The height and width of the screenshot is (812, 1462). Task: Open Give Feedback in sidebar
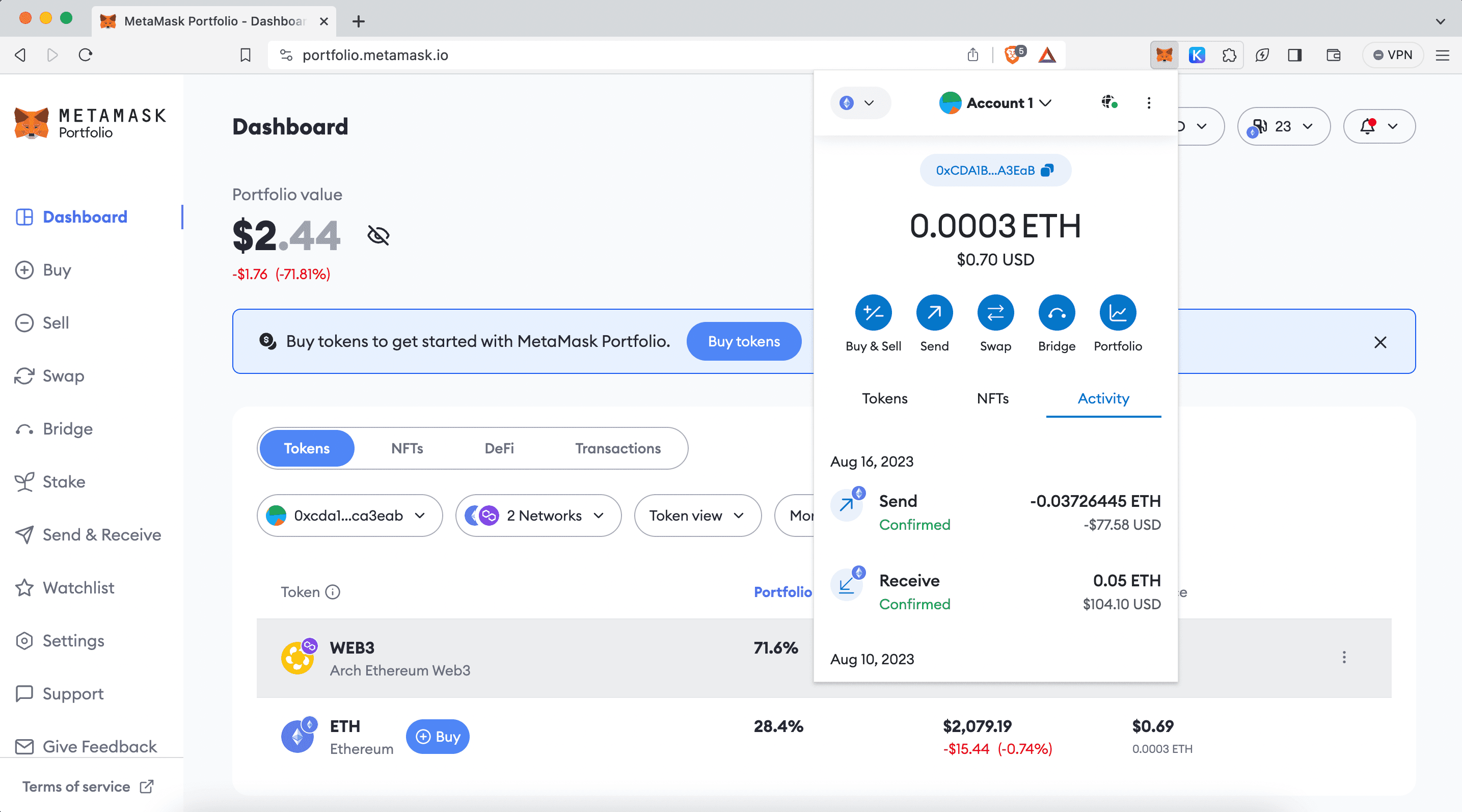pyautogui.click(x=86, y=747)
